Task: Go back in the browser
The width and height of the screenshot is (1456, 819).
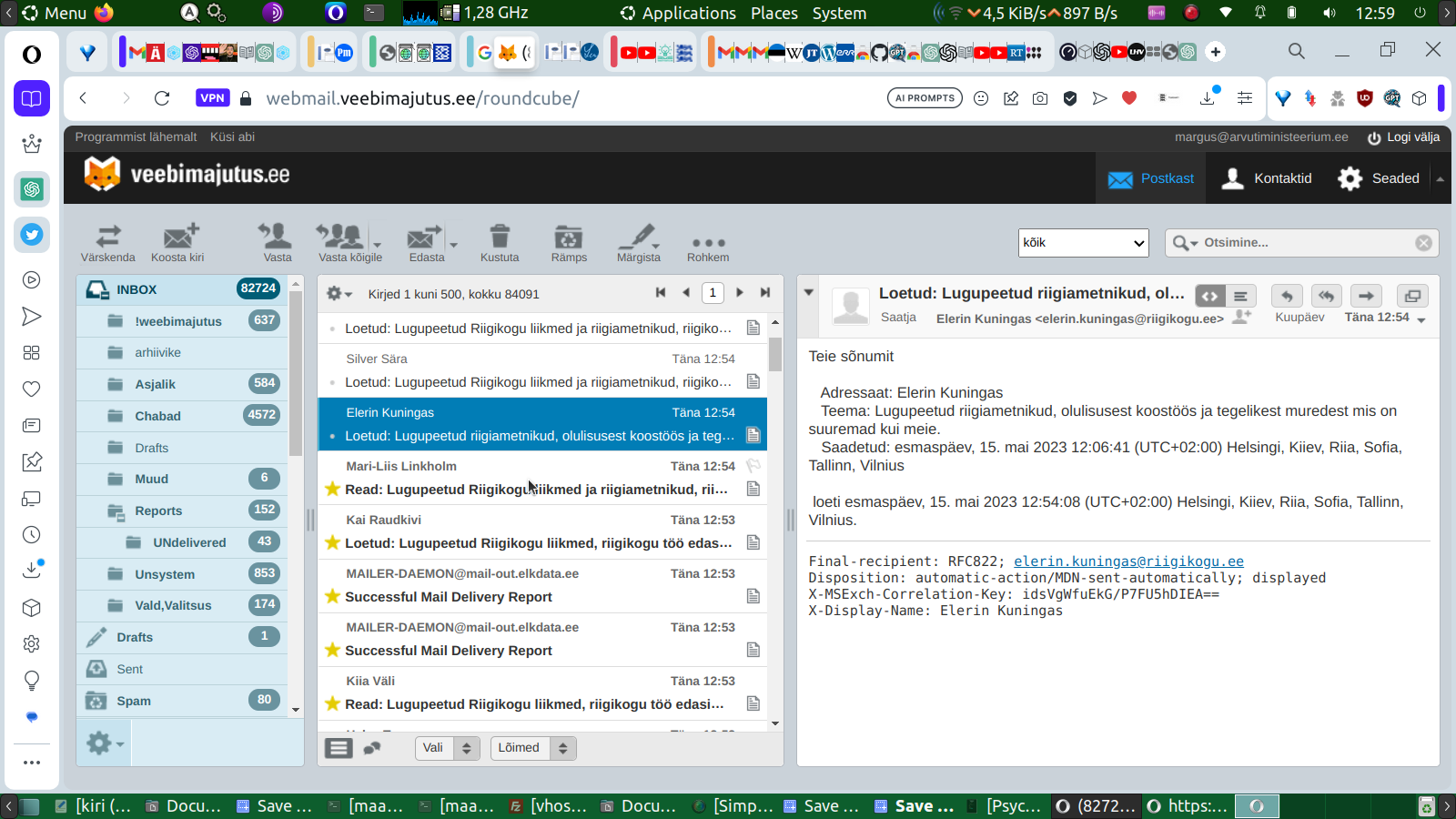Action: (x=83, y=98)
